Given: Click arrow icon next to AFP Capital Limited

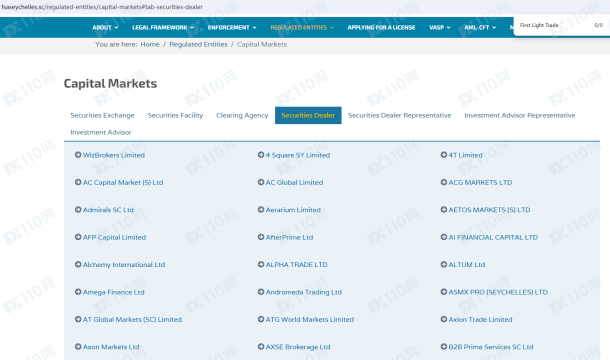Looking at the screenshot, I should click(78, 237).
